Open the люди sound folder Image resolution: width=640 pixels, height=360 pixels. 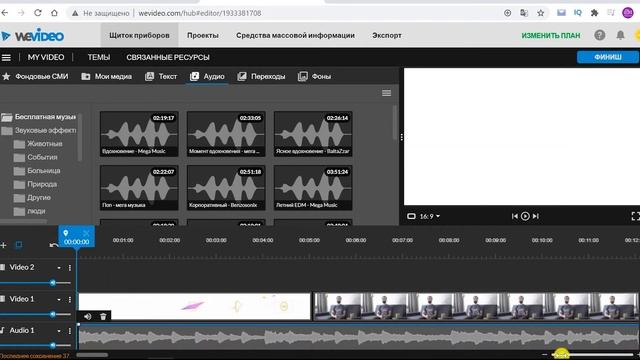point(29,211)
